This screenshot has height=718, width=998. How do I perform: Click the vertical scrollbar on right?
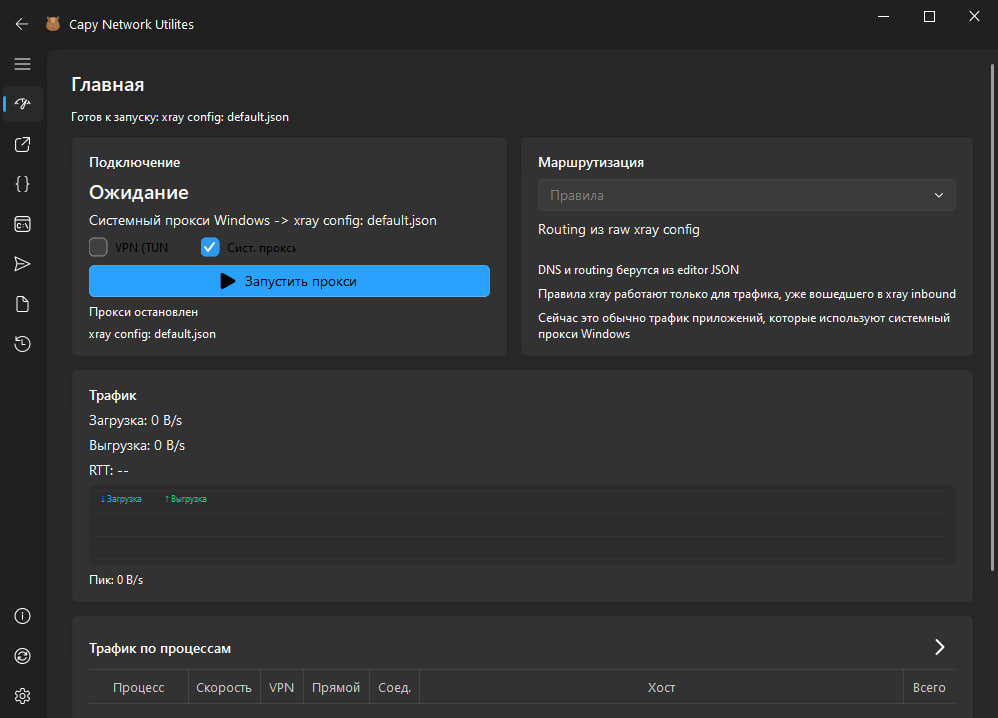[x=992, y=317]
